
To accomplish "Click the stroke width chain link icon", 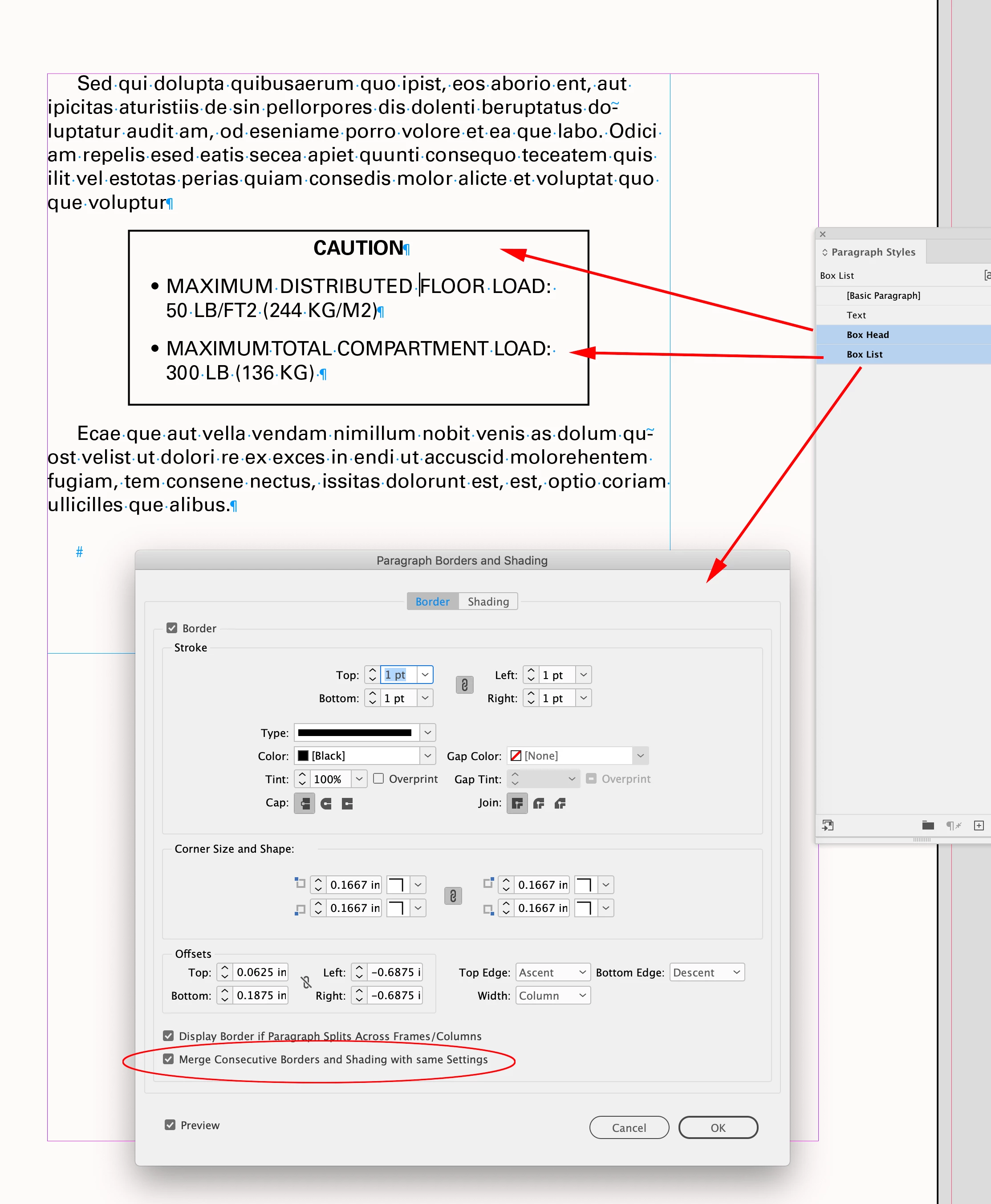I will coord(464,685).
